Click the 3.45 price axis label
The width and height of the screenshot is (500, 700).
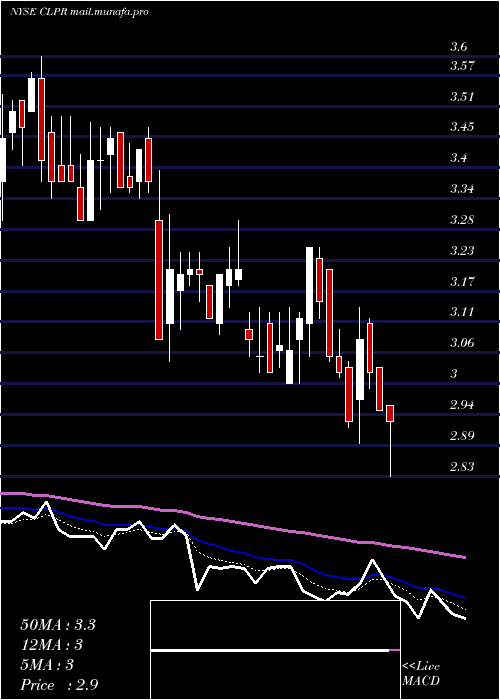click(x=462, y=127)
